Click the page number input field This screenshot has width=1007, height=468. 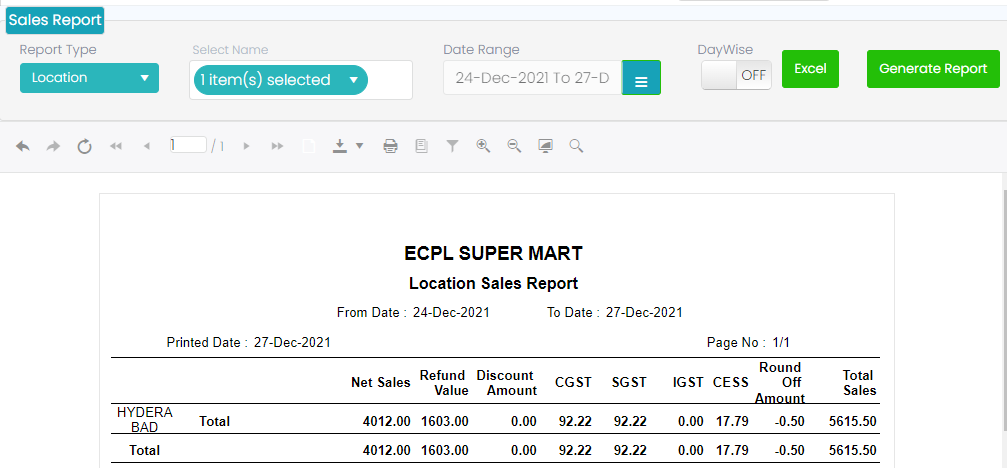click(x=188, y=145)
